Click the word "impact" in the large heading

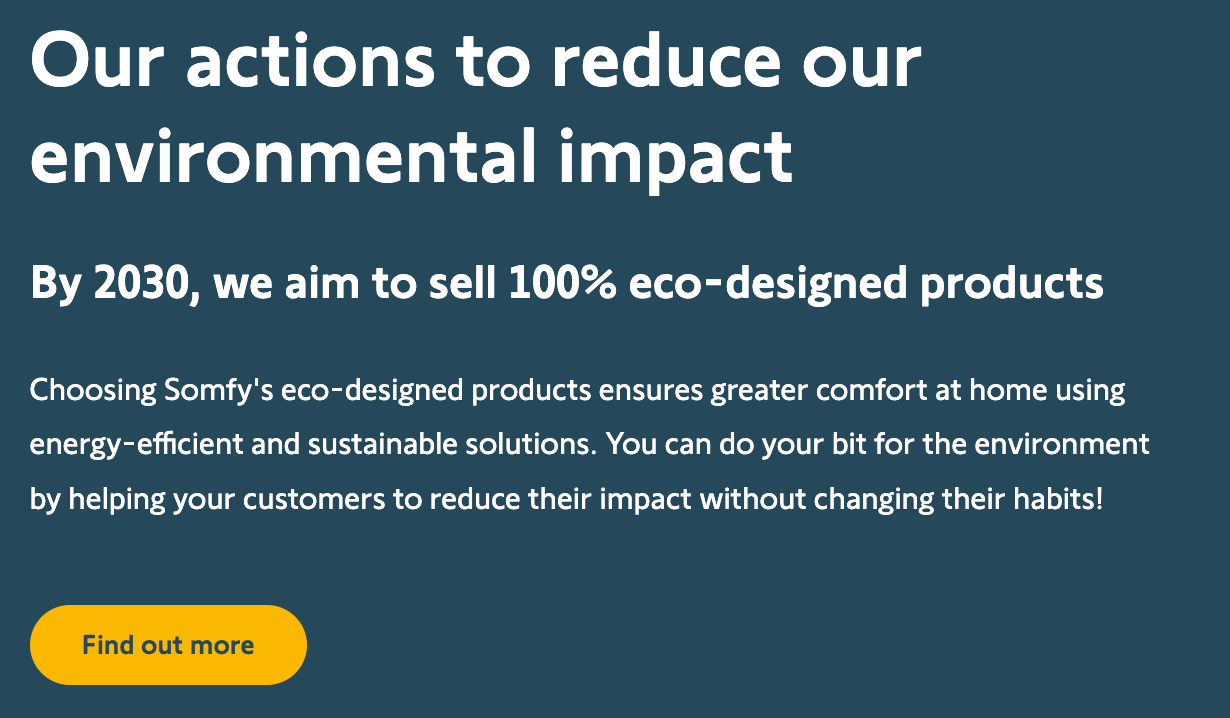675,155
